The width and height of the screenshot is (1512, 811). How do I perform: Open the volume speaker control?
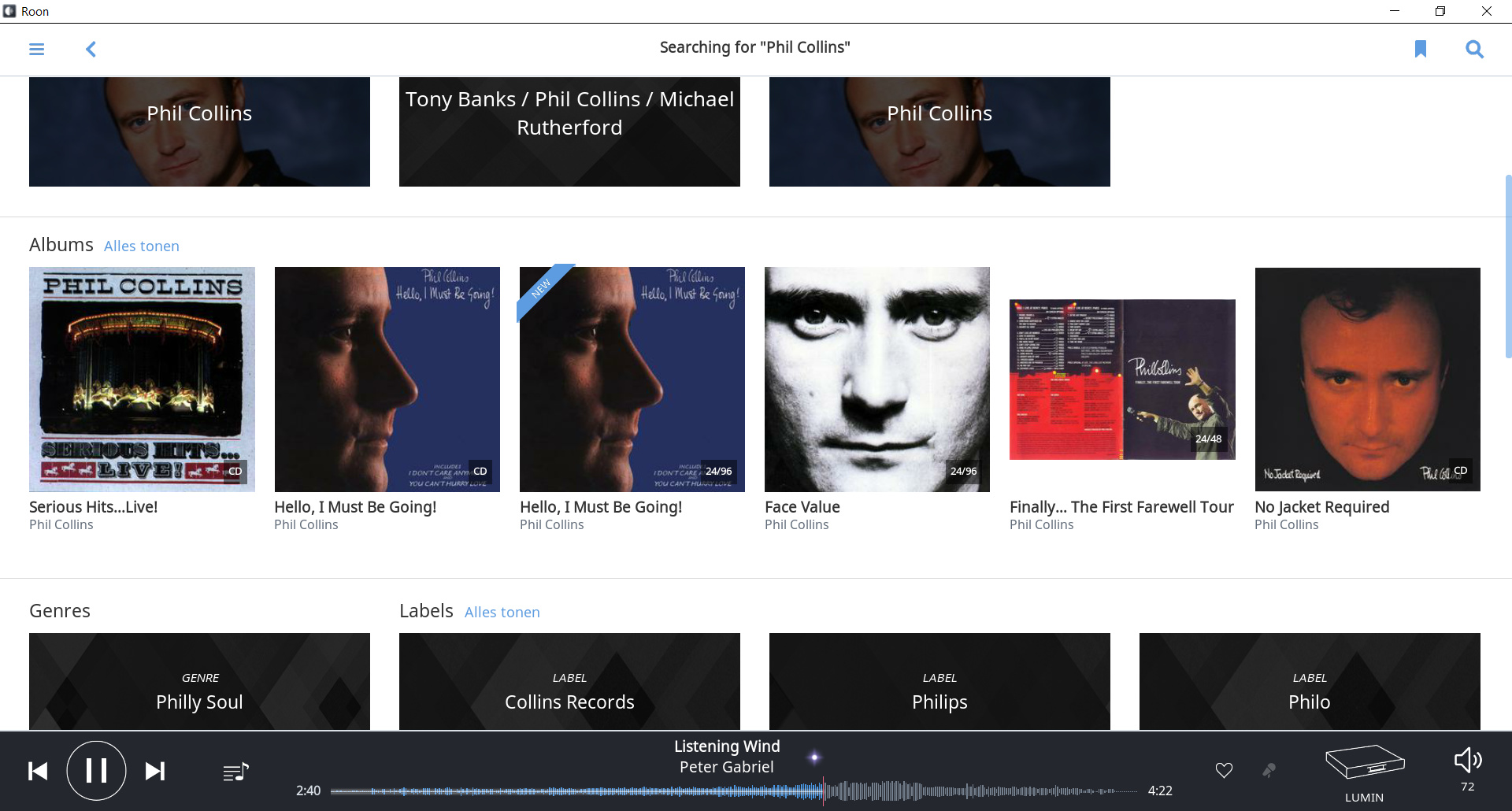(1467, 761)
